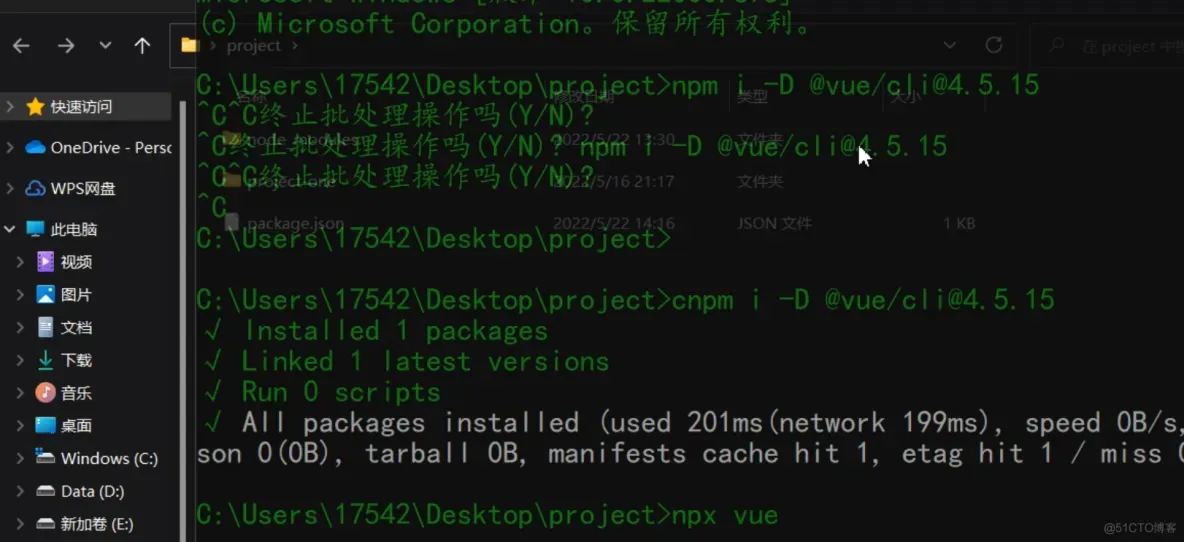Click the Back navigation arrow

coord(21,46)
